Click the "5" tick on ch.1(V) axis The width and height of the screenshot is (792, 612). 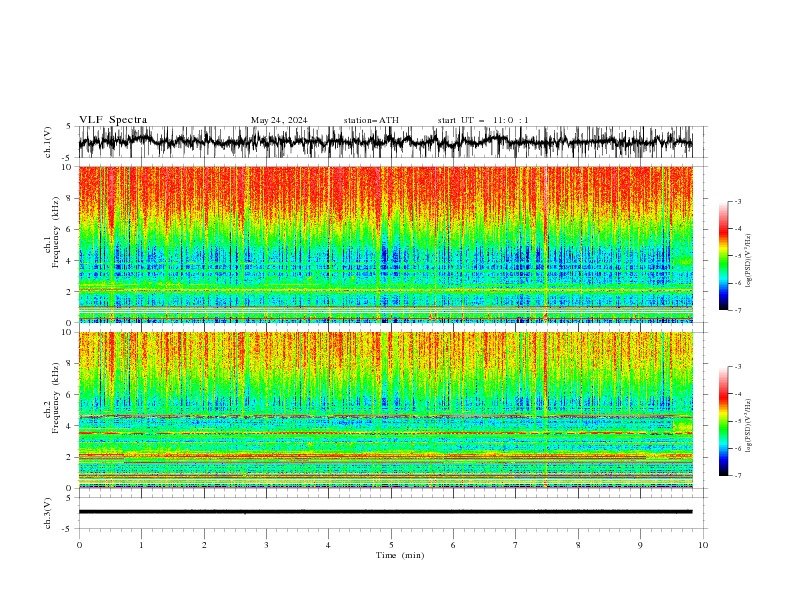coord(69,127)
